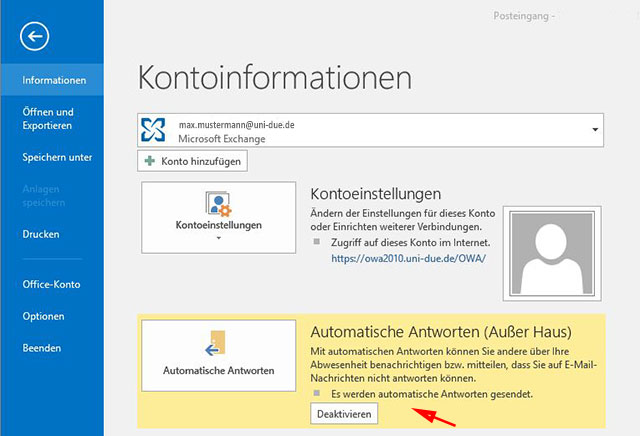
Task: Select Informationen in the sidebar
Action: point(55,80)
